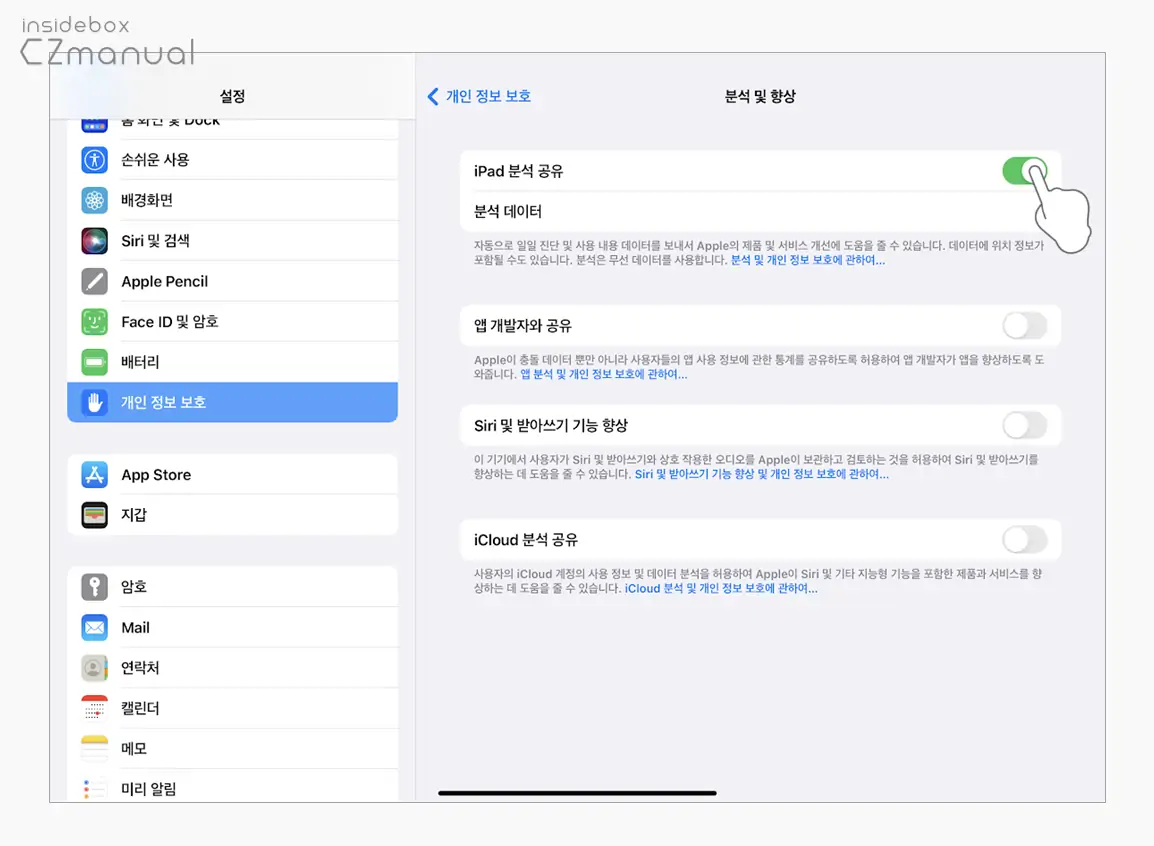Open iCloud 분석 및 개인 정보 보호에 관하여 link
This screenshot has height=846, width=1154.
point(721,589)
